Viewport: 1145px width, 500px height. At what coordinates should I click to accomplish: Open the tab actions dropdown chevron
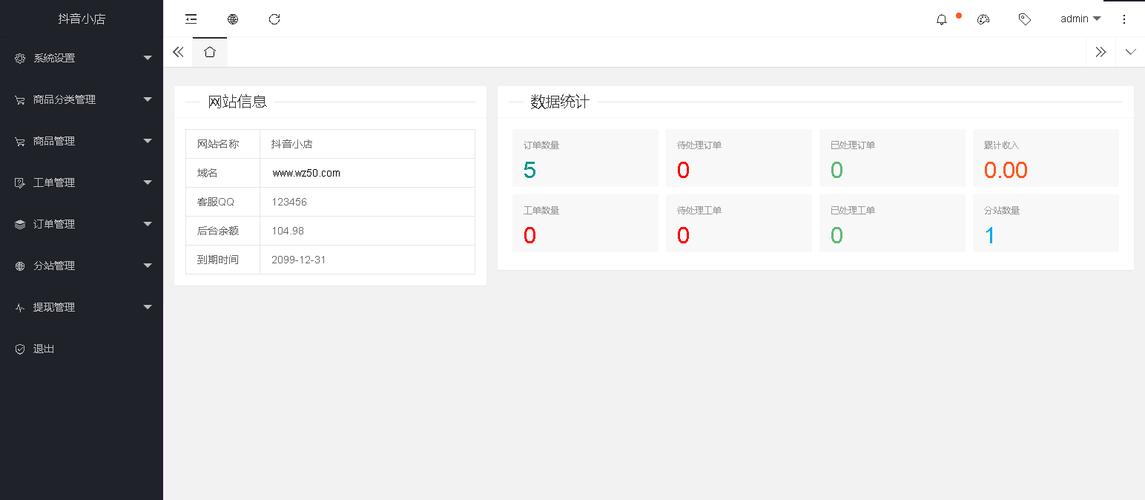point(1130,52)
